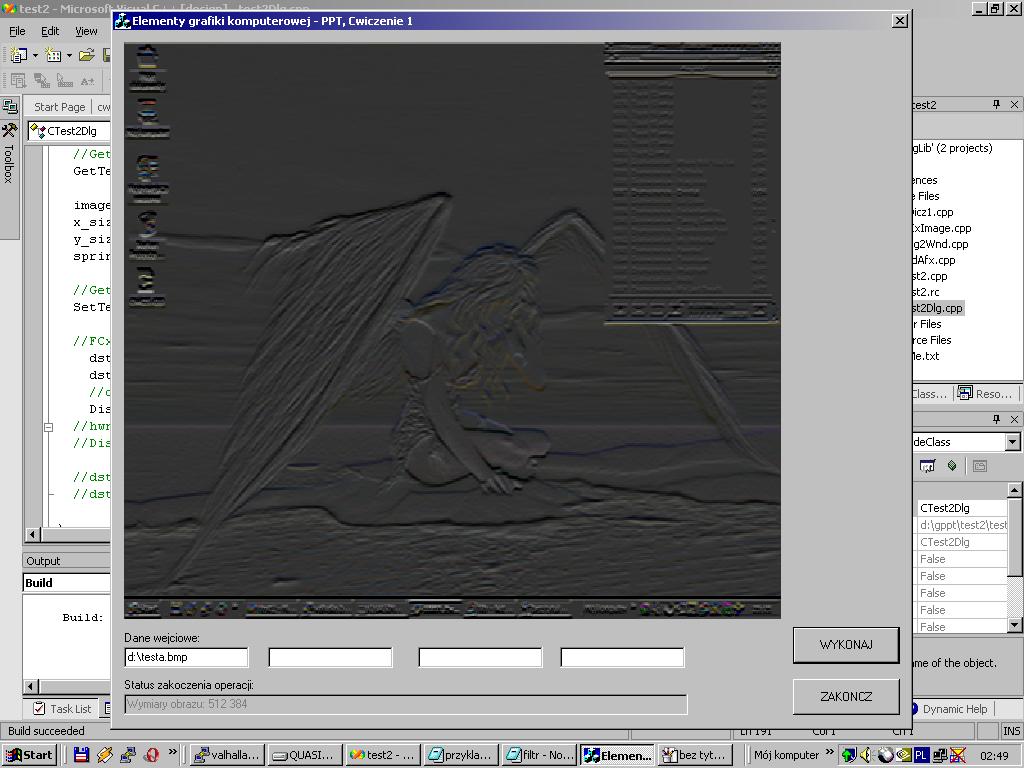Click the input field containing d:\testa.bmp

pos(186,657)
